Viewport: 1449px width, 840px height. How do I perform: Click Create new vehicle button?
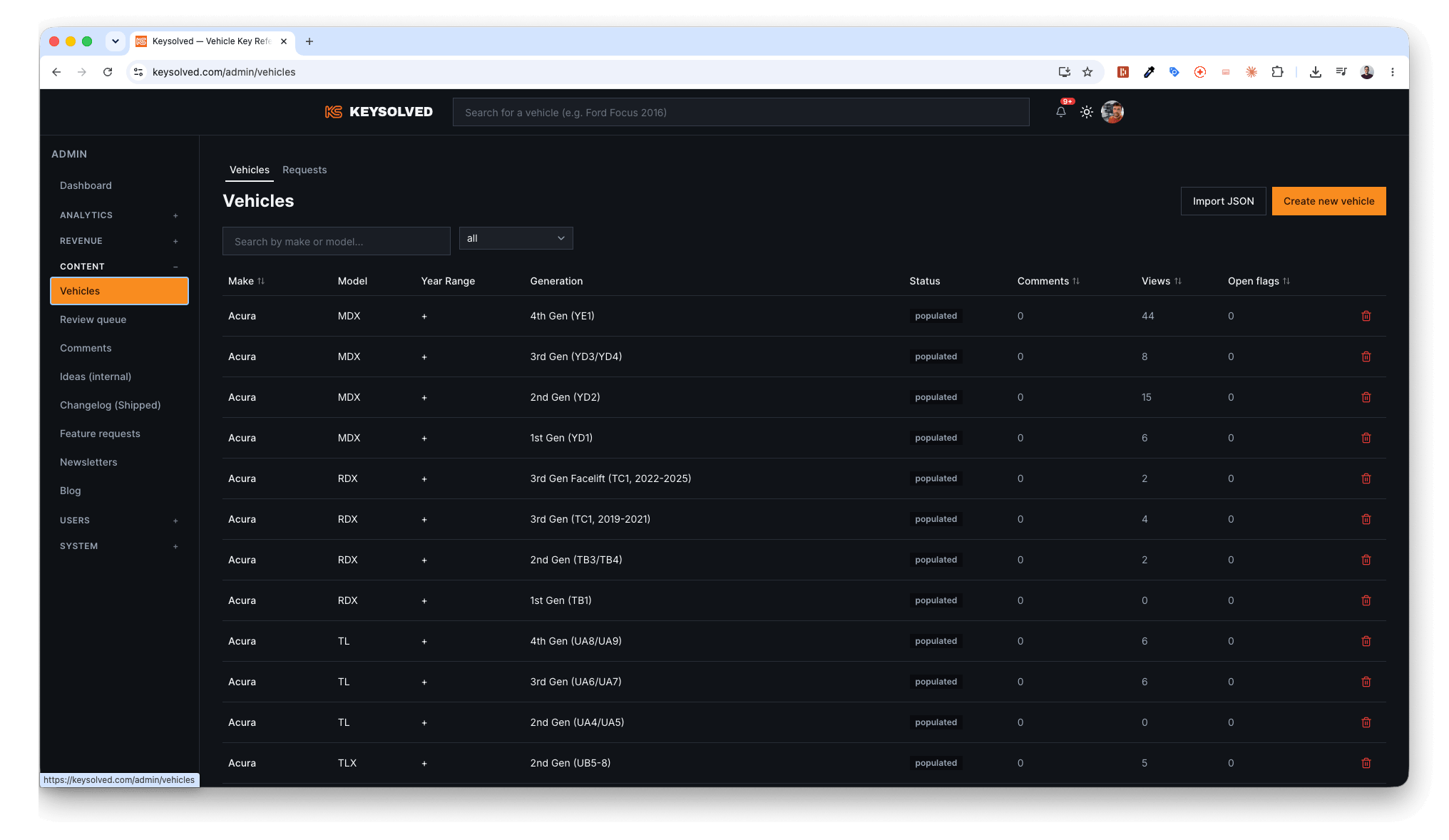1328,201
